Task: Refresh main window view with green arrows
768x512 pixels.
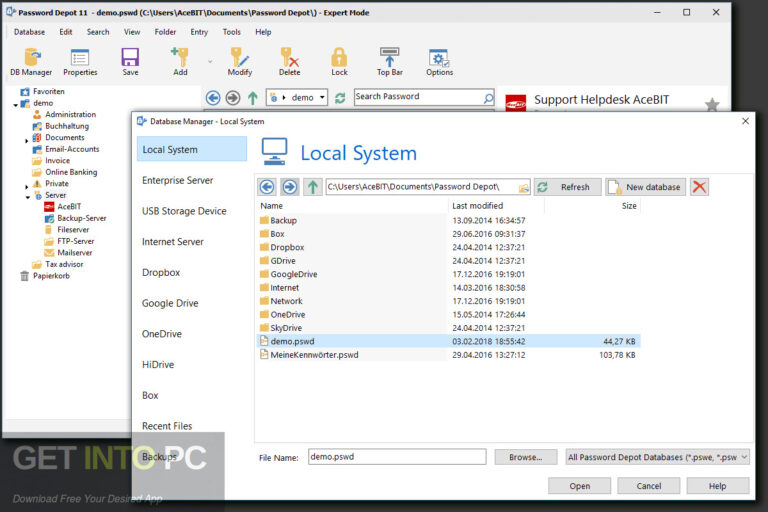Action: point(340,98)
